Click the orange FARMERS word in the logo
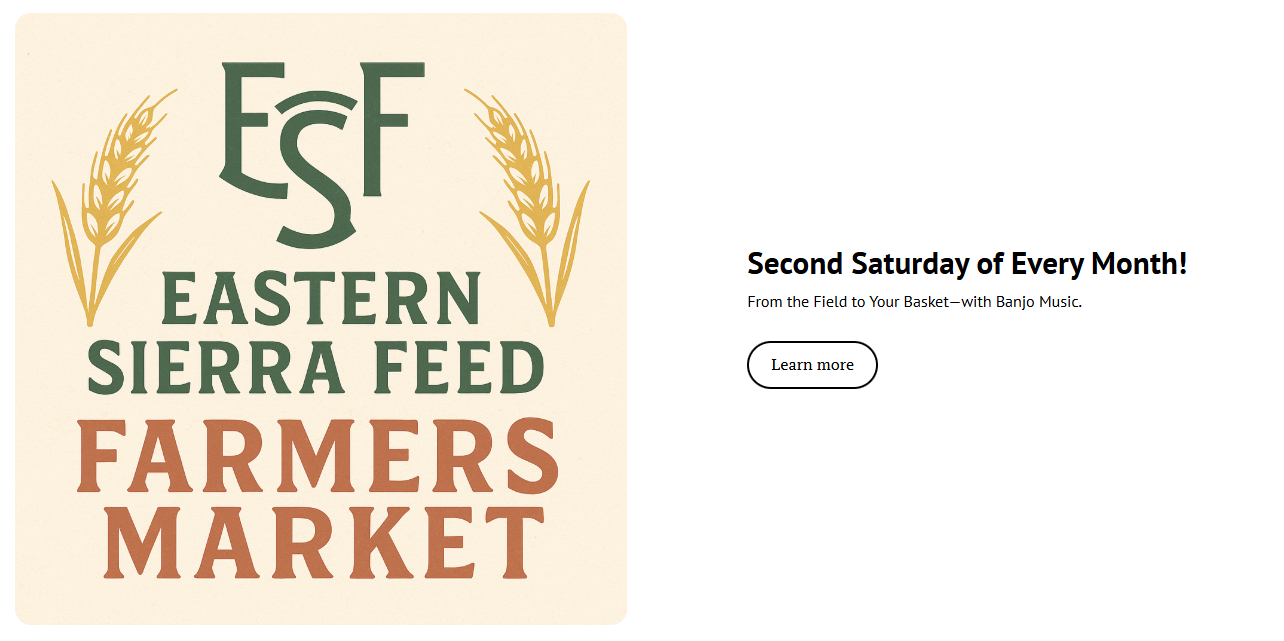The width and height of the screenshot is (1284, 641). [318, 456]
